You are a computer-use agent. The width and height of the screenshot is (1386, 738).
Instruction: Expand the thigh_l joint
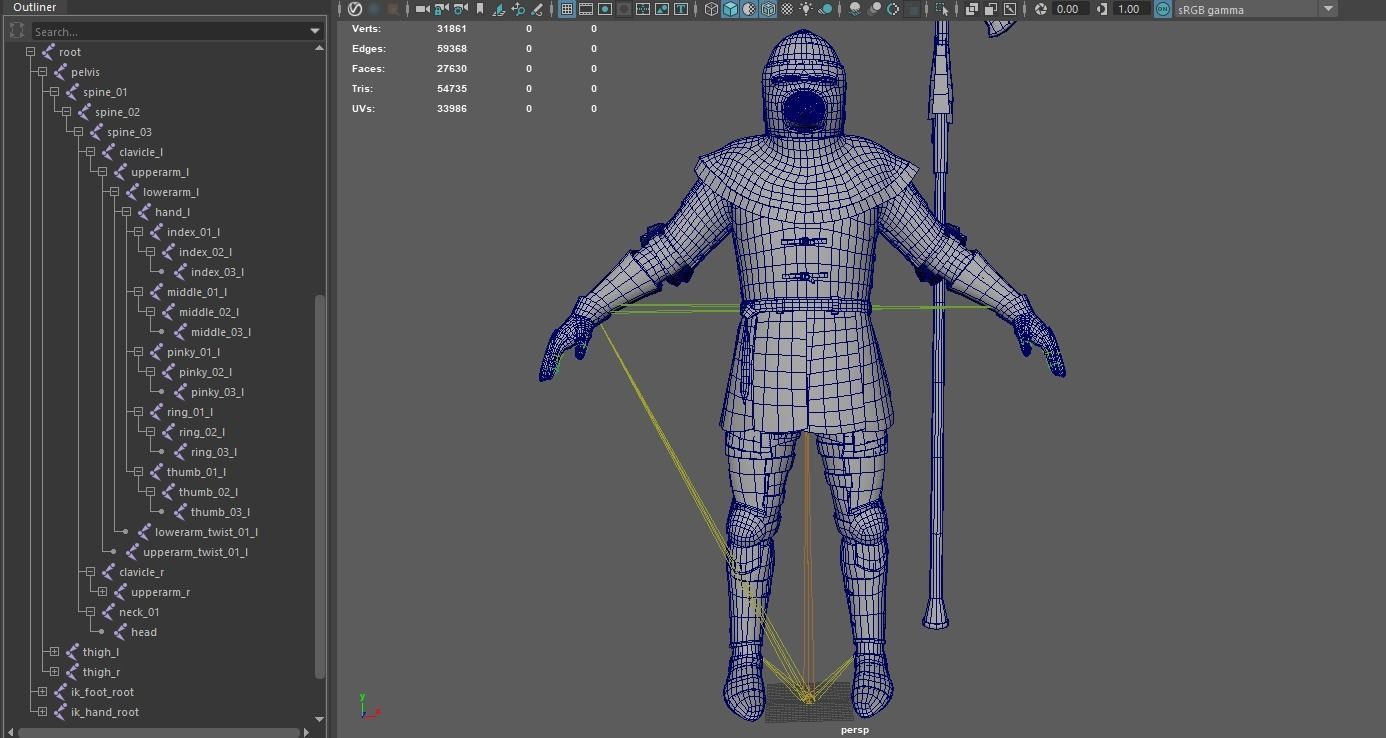tap(54, 652)
